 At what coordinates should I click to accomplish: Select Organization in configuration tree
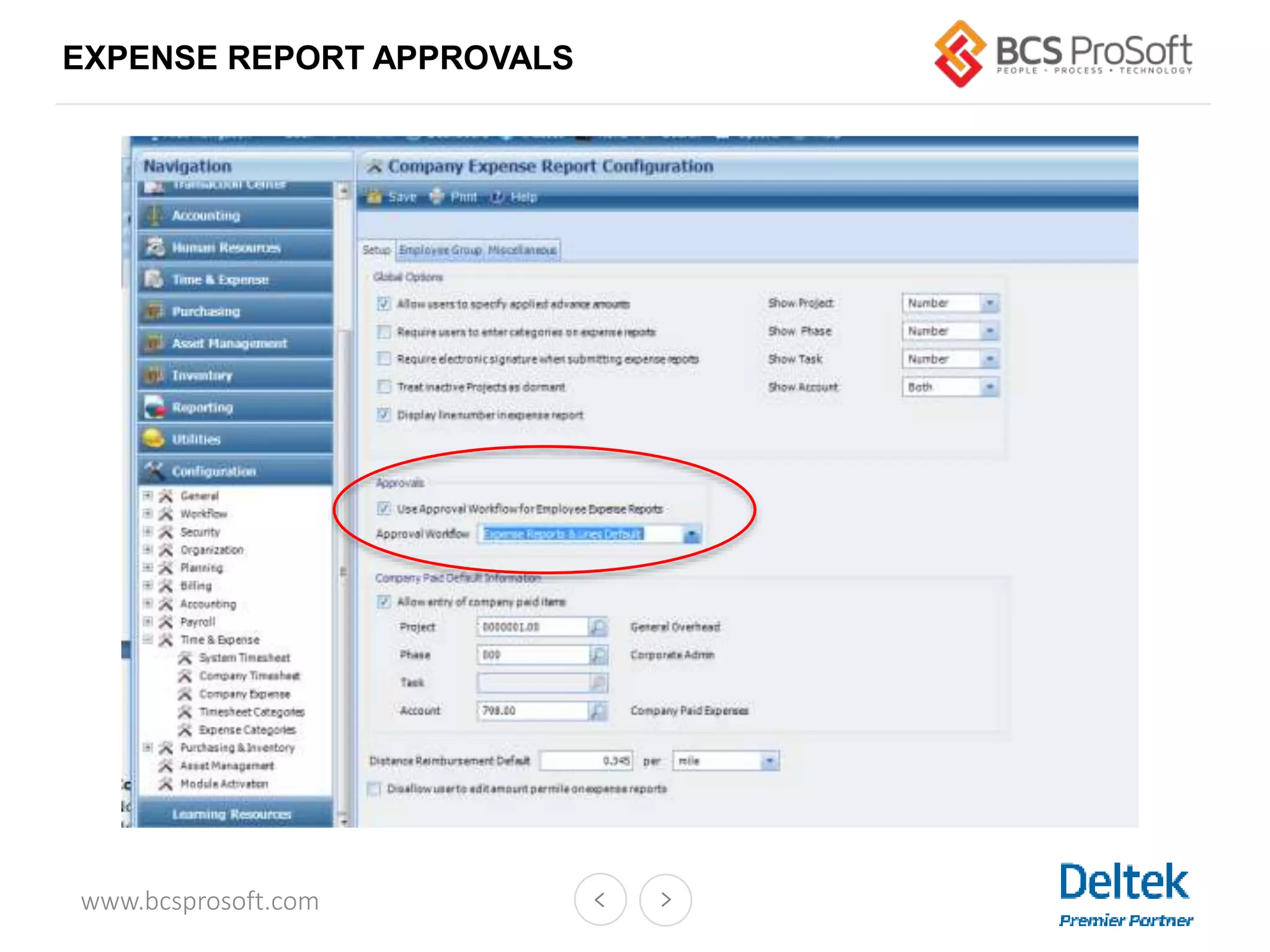[211, 550]
